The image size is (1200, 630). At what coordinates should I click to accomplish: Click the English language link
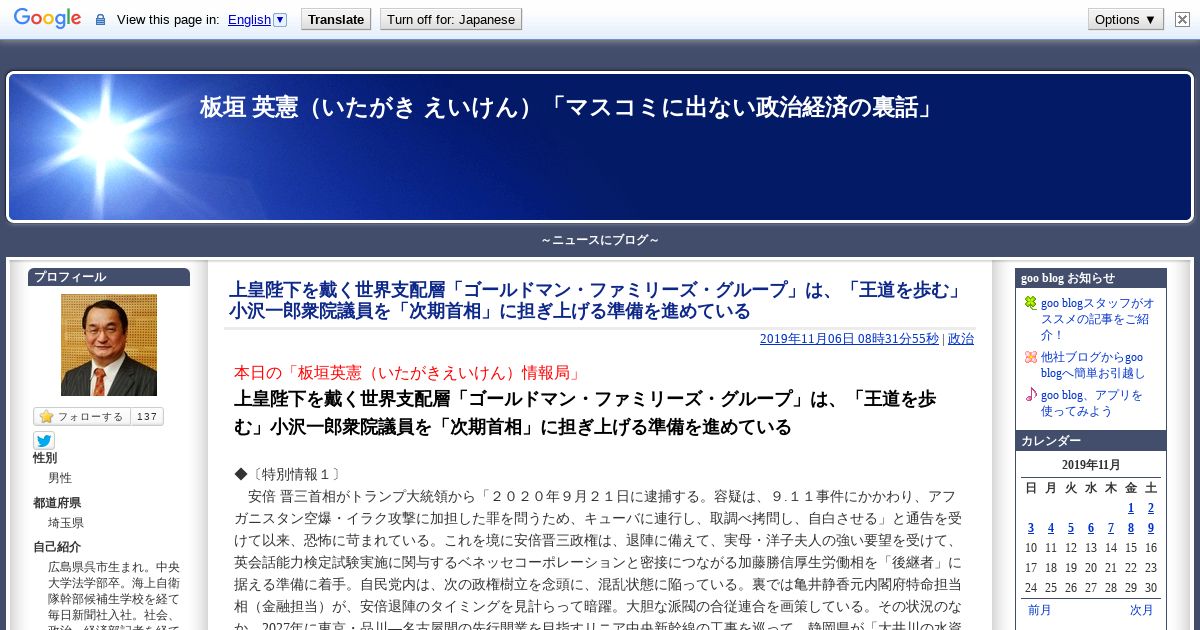coord(249,19)
